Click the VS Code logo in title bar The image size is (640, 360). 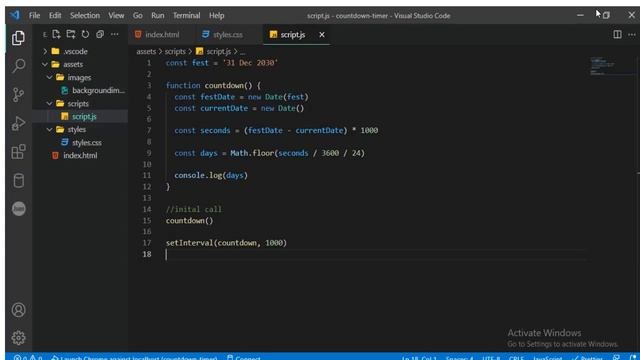coord(15,16)
